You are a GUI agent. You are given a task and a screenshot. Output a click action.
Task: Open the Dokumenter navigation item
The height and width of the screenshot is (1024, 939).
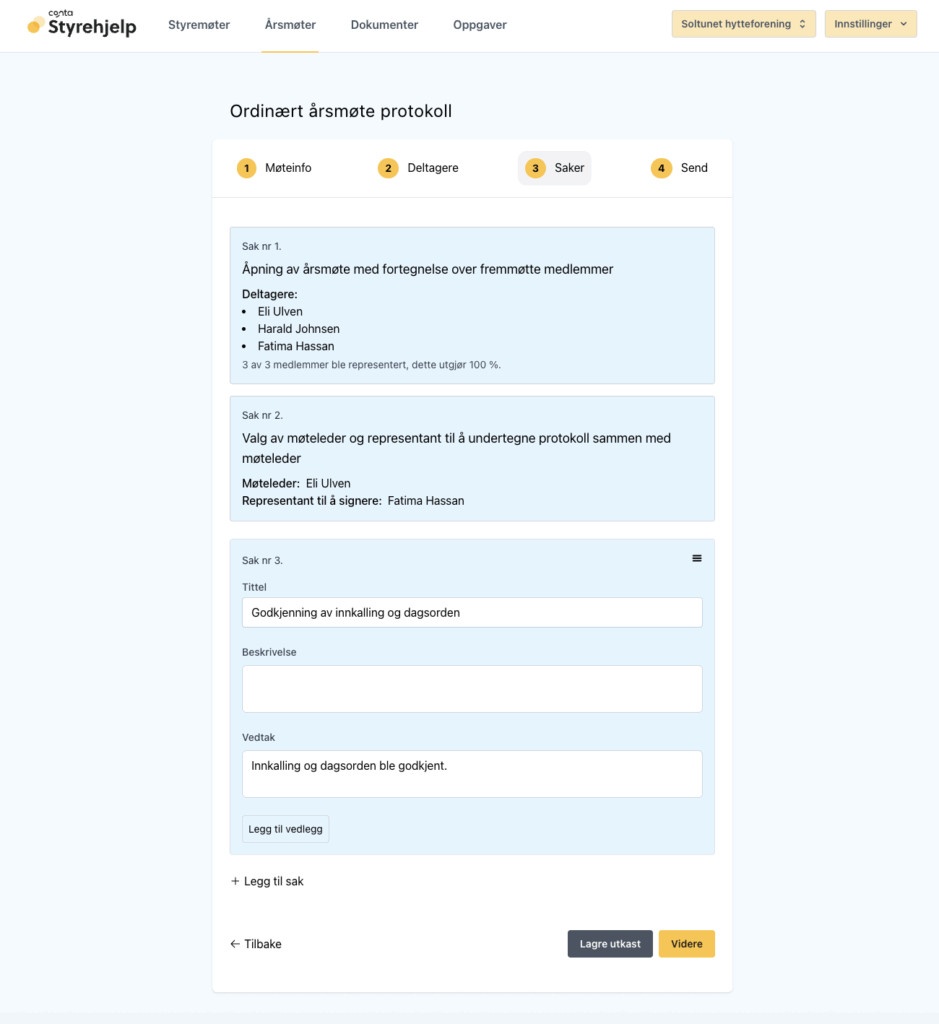(384, 25)
